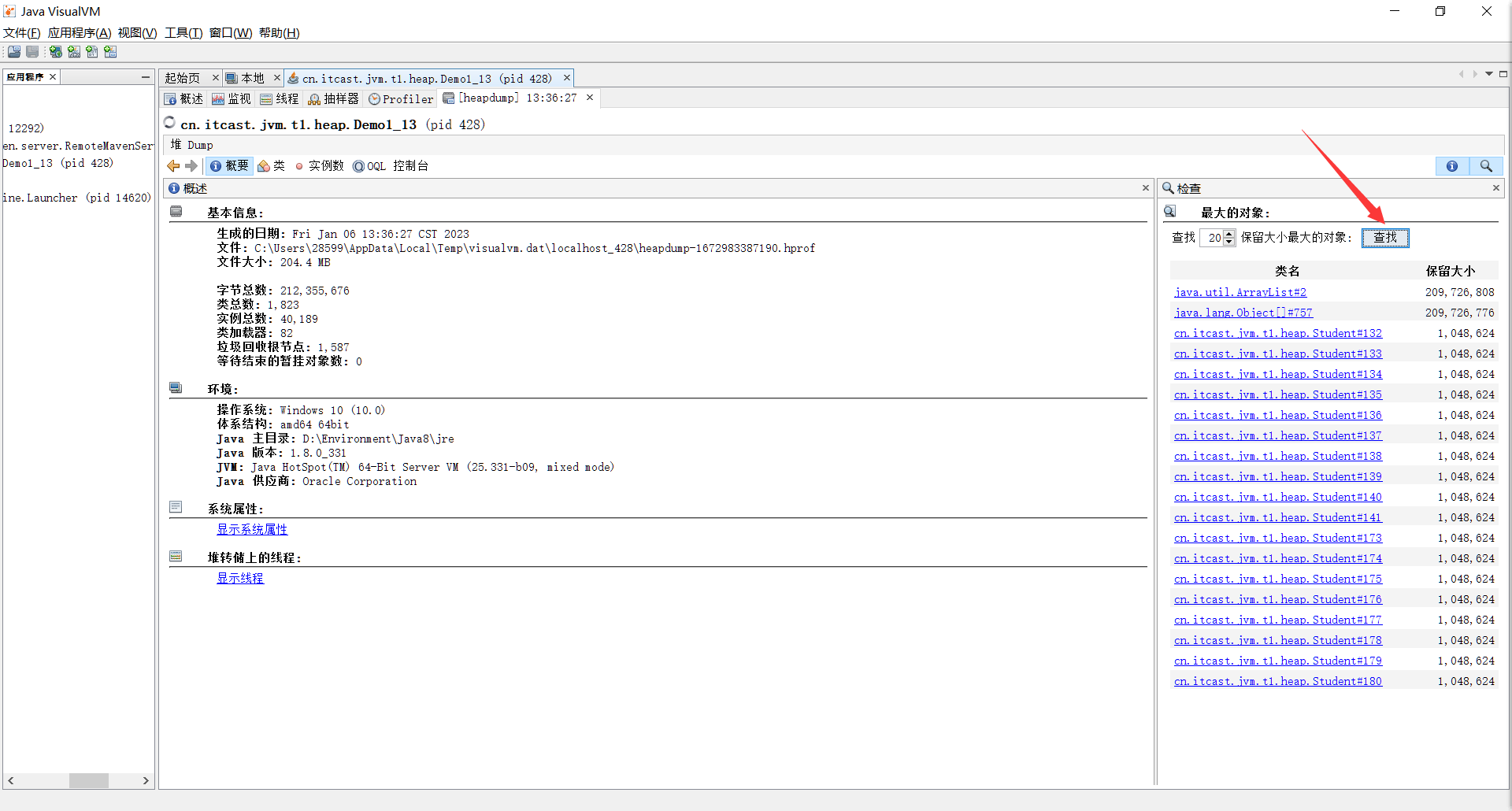This screenshot has height=811, width=1512.
Task: Open the 应用程序 menu
Action: 80,33
